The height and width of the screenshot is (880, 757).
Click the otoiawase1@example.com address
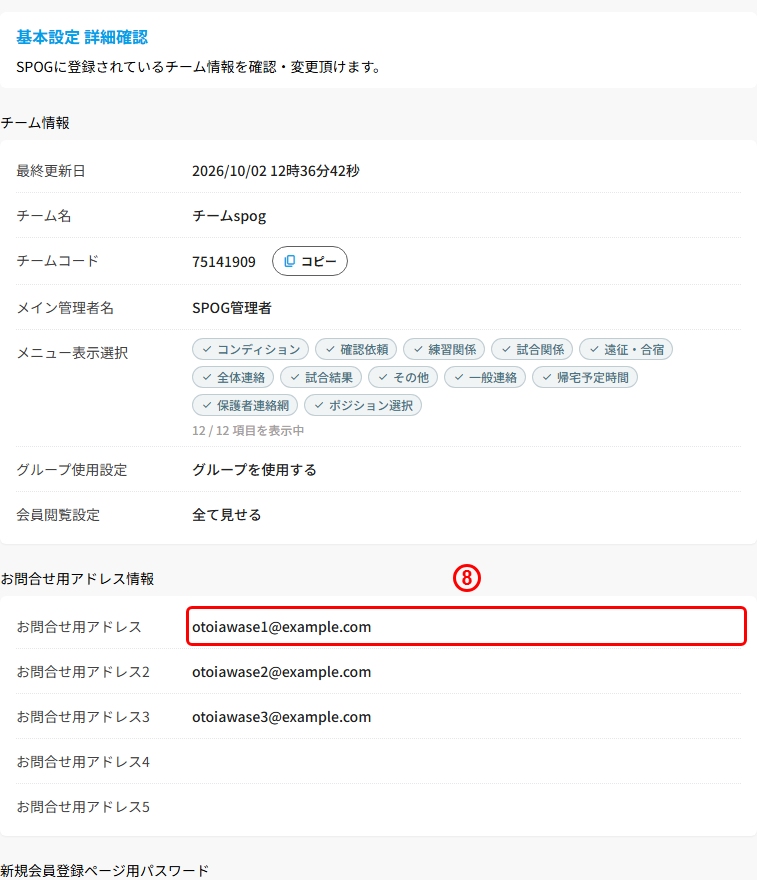pyautogui.click(x=282, y=626)
